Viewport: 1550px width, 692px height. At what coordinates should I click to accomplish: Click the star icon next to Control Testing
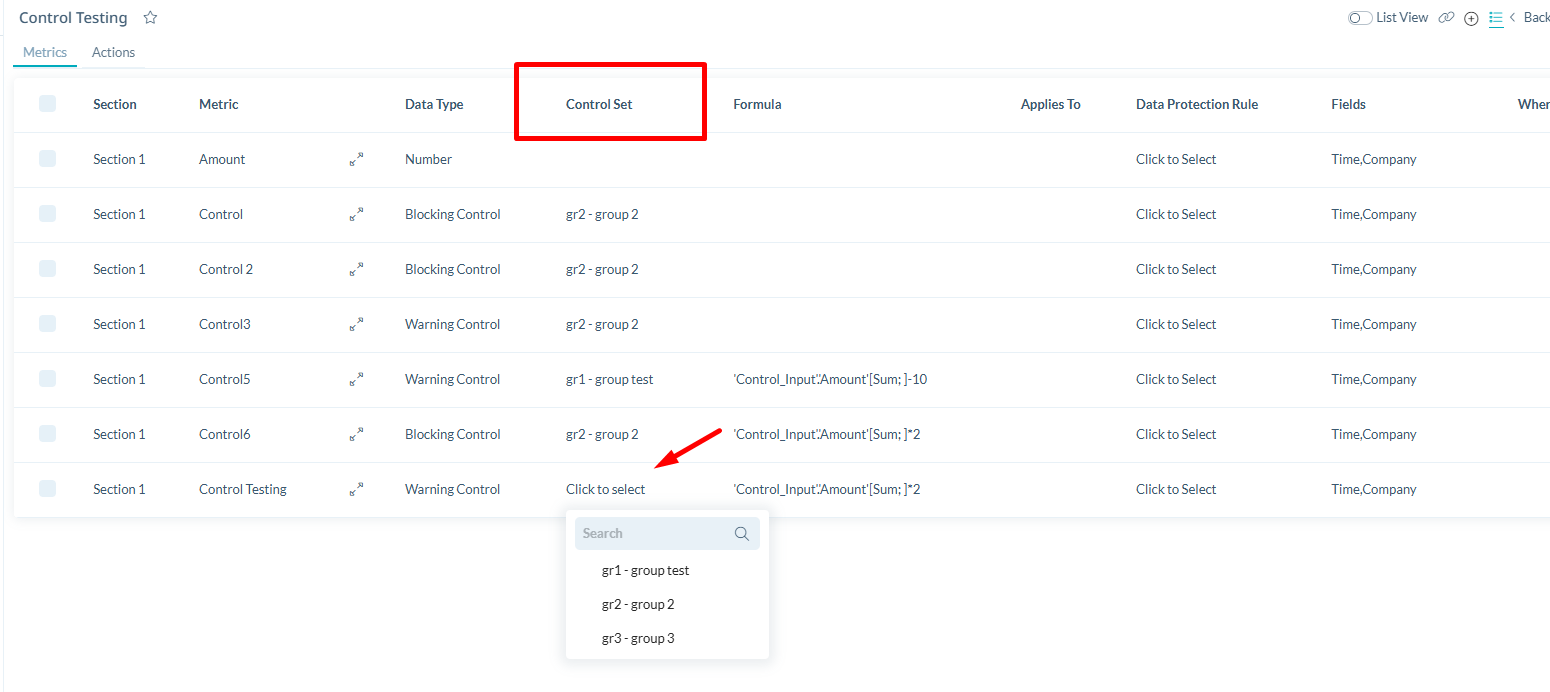(150, 17)
